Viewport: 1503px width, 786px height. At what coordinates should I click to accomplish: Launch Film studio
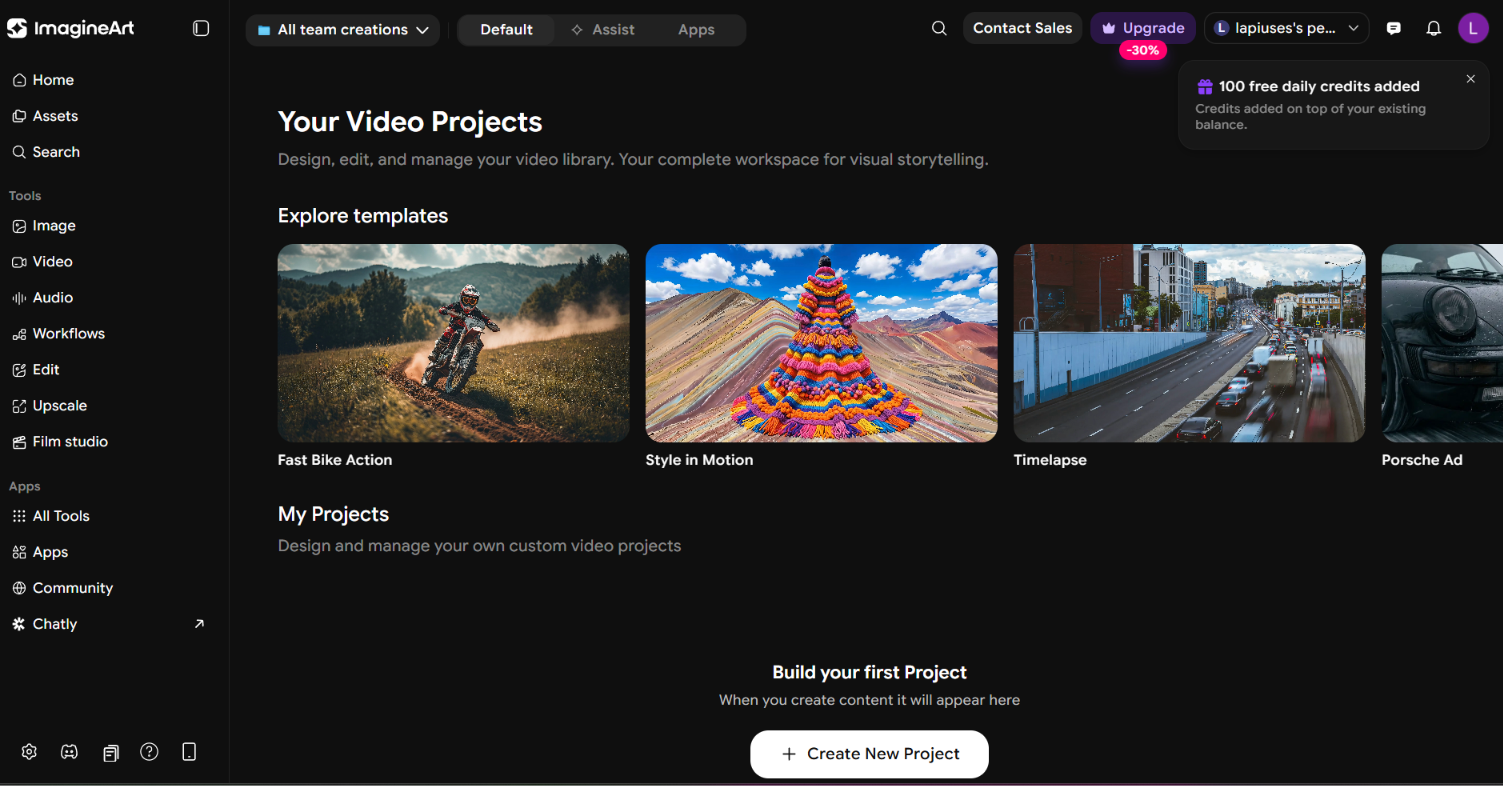(x=60, y=442)
